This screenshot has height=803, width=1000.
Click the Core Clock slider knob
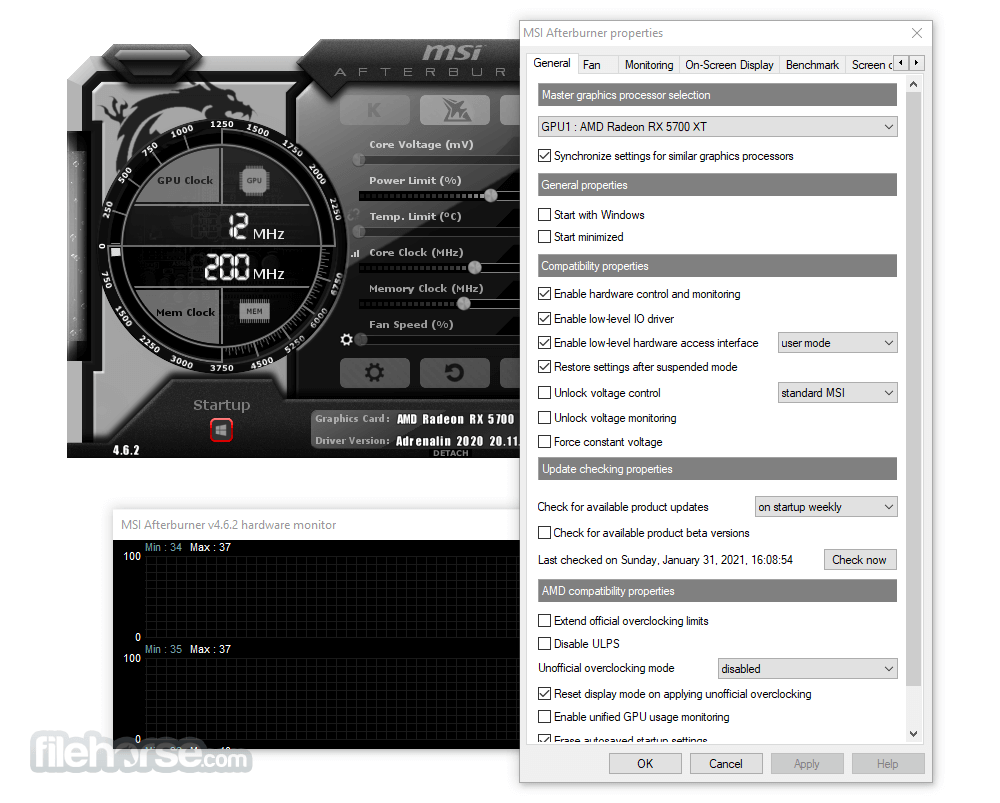(475, 267)
